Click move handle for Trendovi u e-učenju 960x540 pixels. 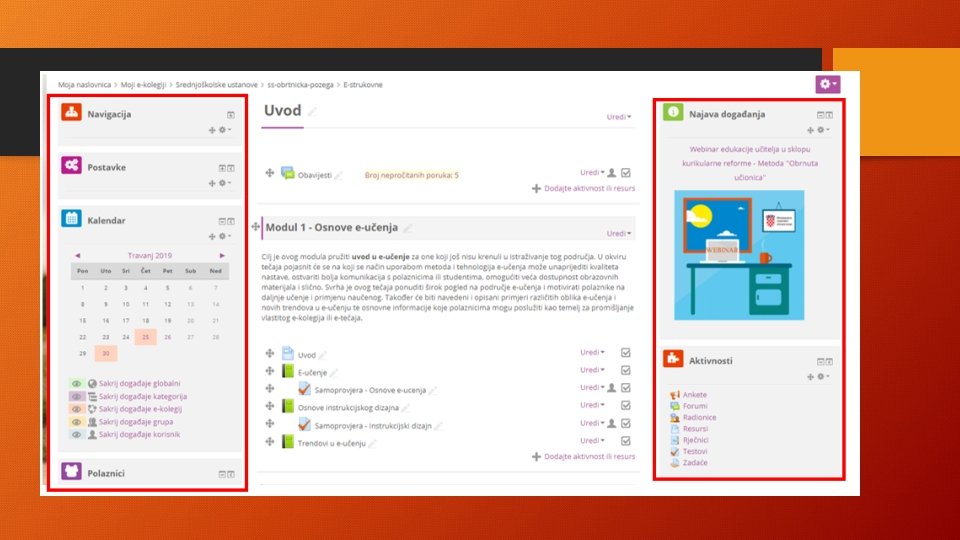(x=269, y=441)
